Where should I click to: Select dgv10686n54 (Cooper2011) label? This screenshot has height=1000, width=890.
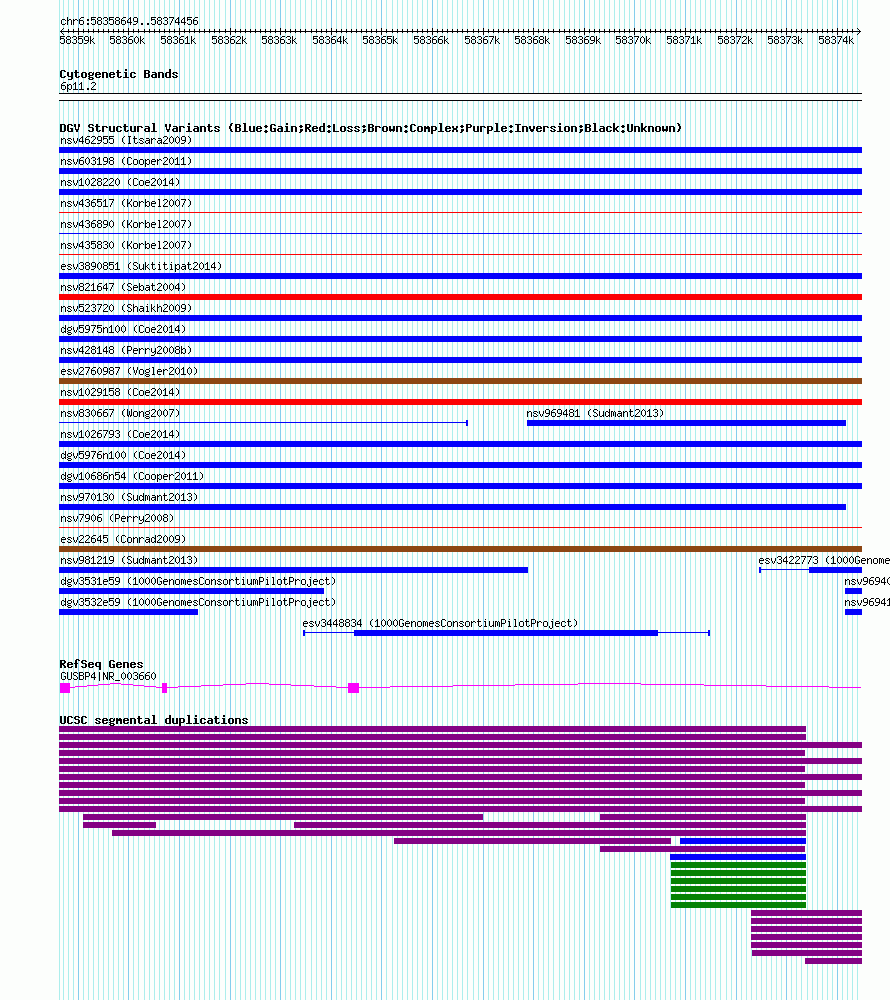pyautogui.click(x=132, y=477)
